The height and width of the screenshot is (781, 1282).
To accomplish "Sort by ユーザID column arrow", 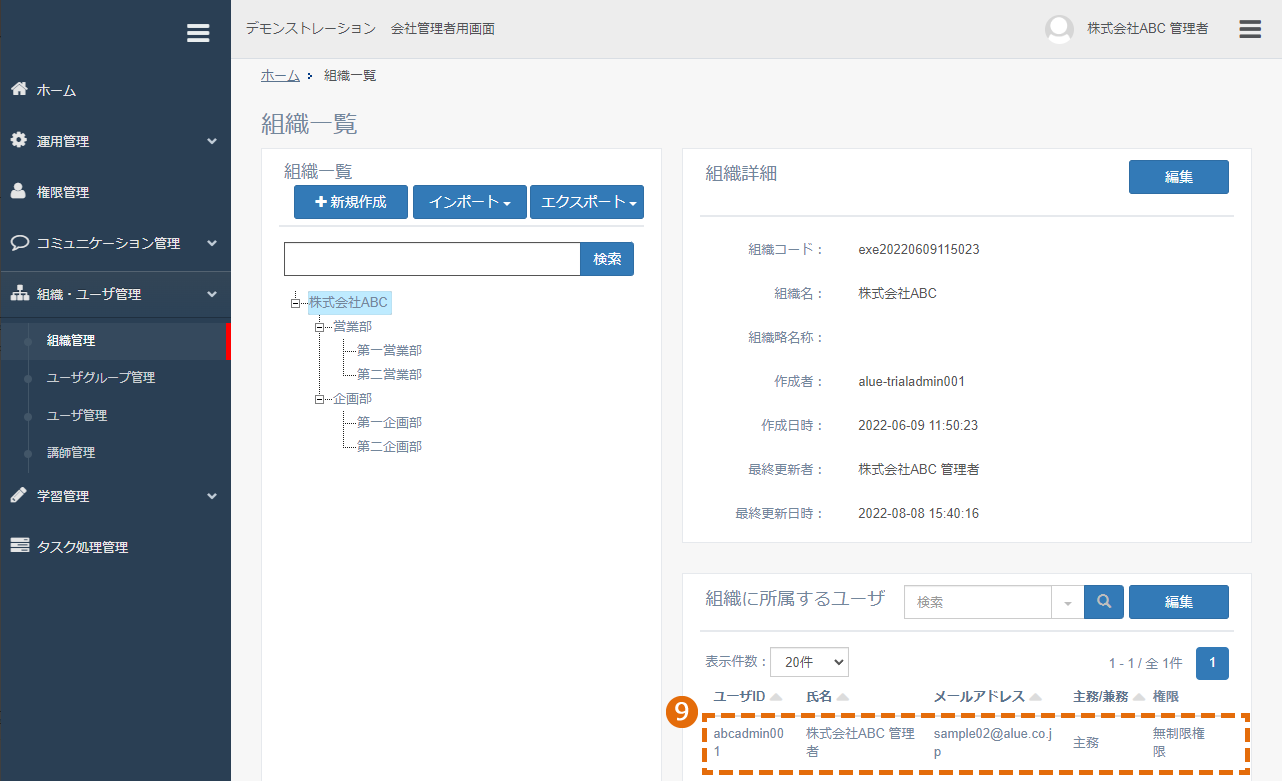I will [776, 697].
